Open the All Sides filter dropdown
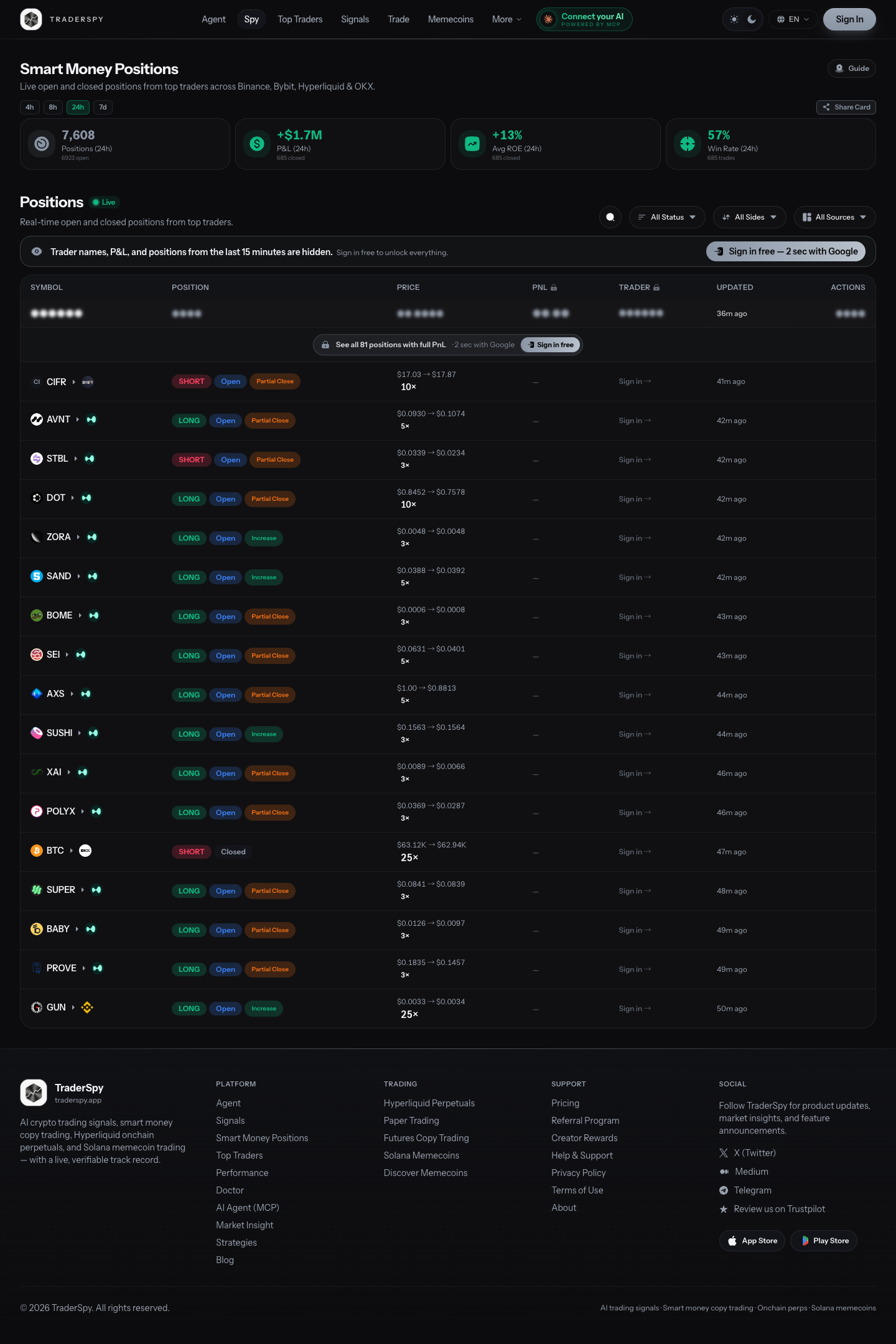This screenshot has width=896, height=1344. (x=749, y=217)
